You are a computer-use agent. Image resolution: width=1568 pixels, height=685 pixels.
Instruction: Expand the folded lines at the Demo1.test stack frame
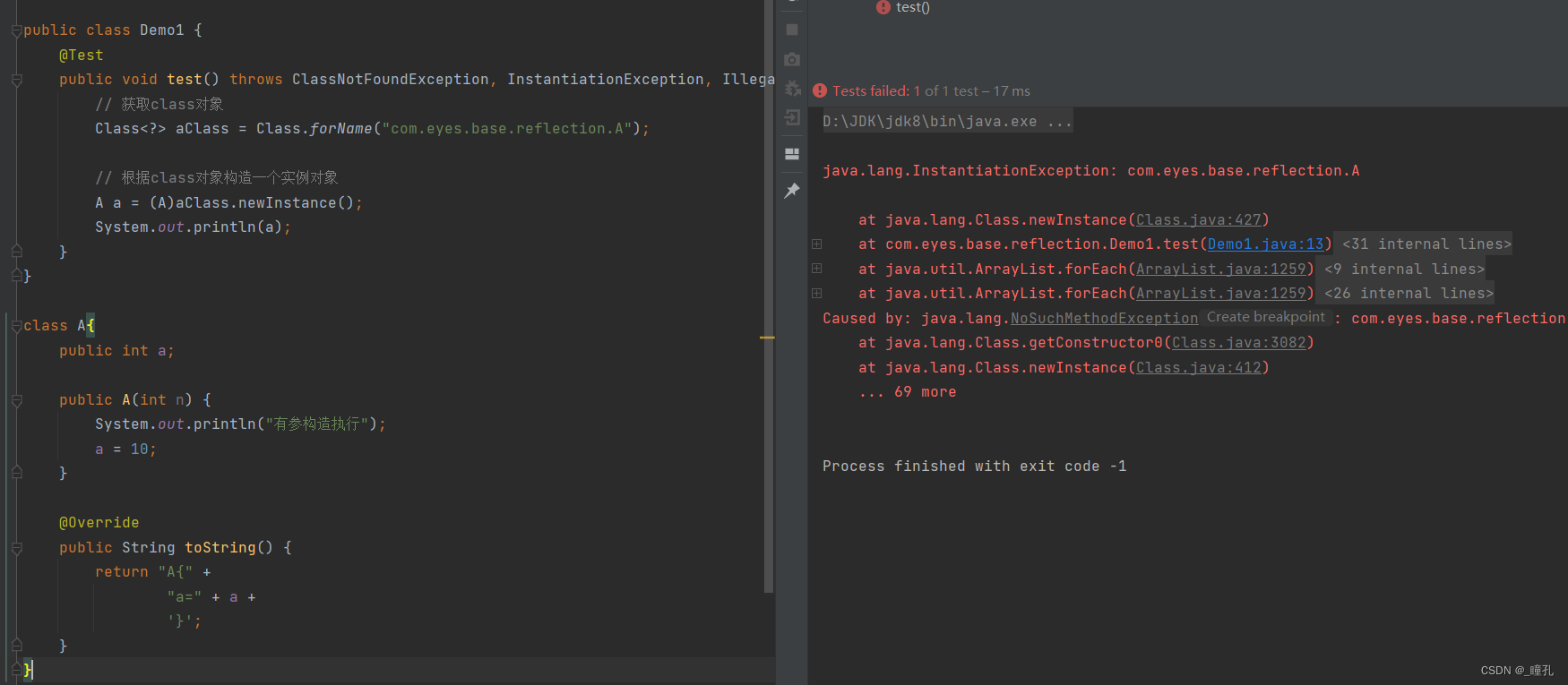[816, 244]
